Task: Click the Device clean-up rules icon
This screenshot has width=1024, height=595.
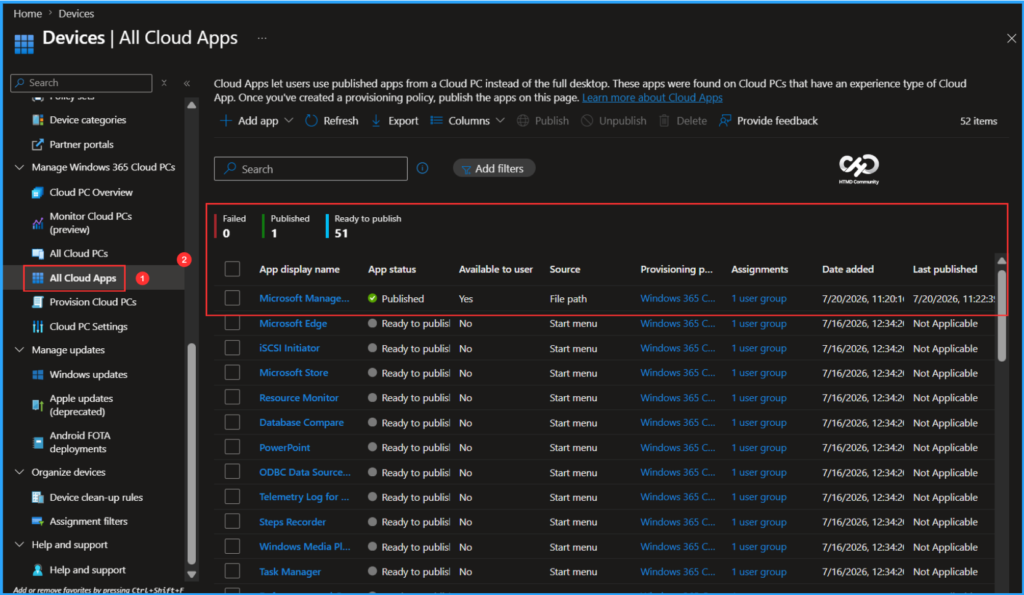Action: tap(38, 498)
